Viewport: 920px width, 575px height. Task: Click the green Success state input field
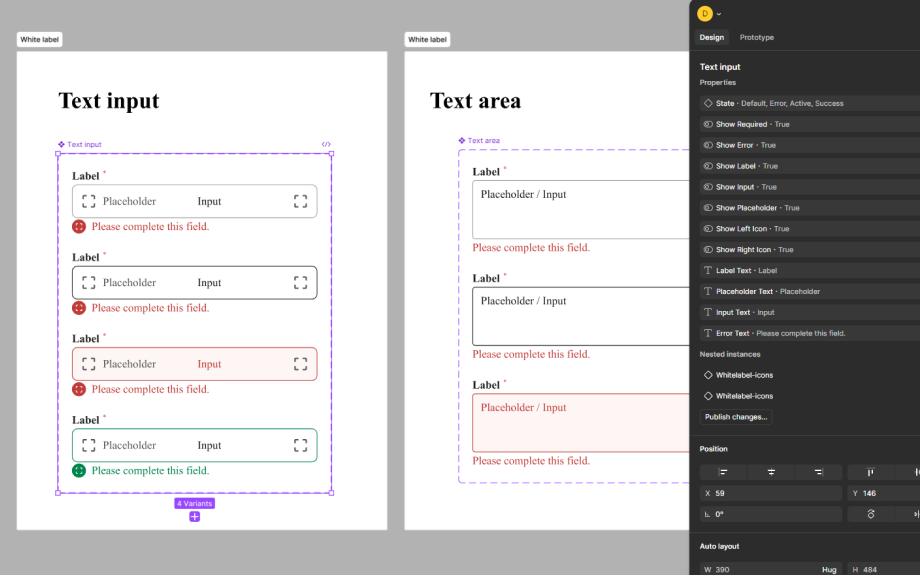[195, 445]
